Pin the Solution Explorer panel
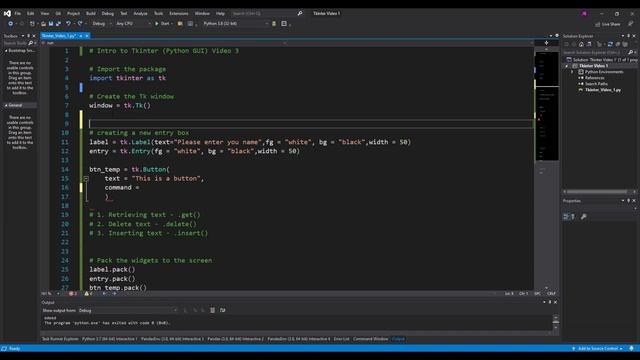 tap(629, 36)
